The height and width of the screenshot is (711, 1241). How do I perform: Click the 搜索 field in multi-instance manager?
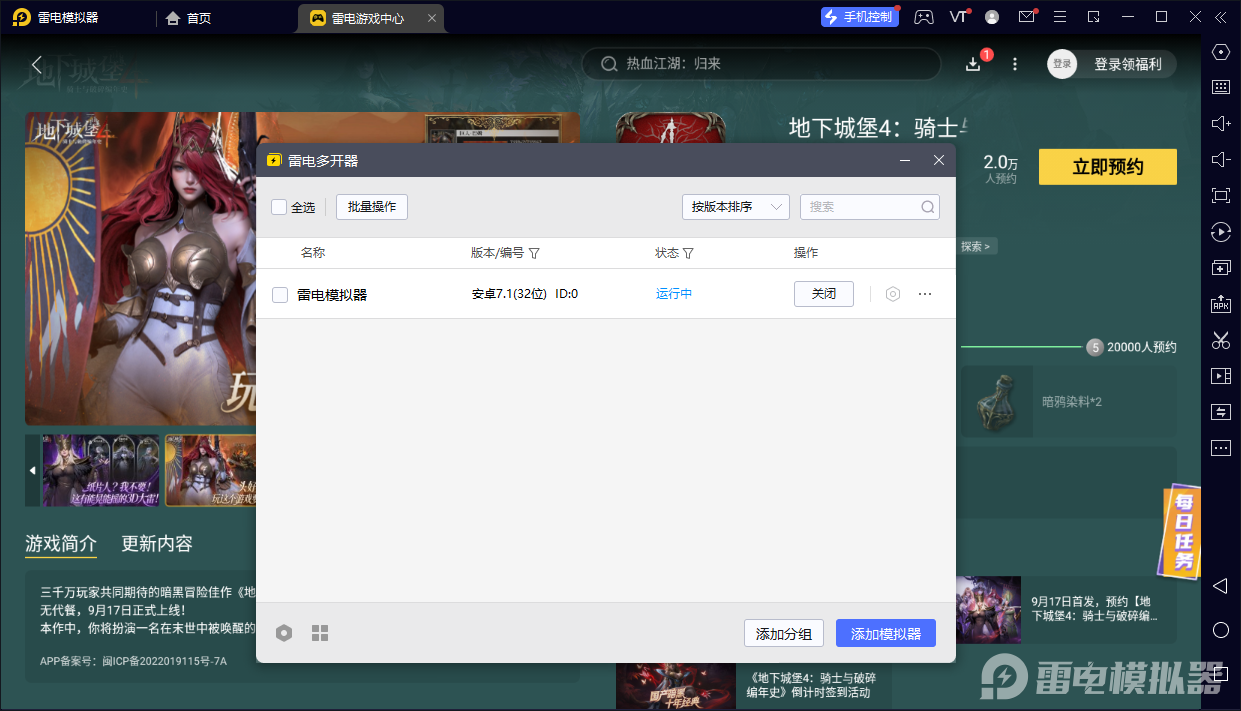[862, 207]
